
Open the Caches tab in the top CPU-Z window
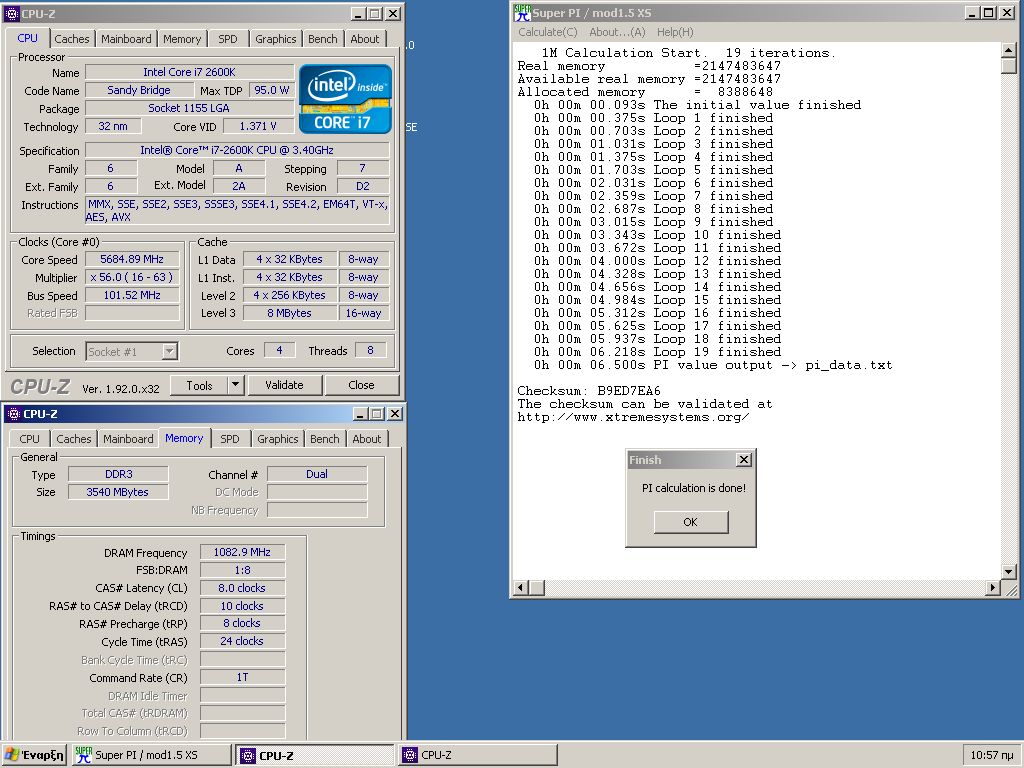click(72, 39)
